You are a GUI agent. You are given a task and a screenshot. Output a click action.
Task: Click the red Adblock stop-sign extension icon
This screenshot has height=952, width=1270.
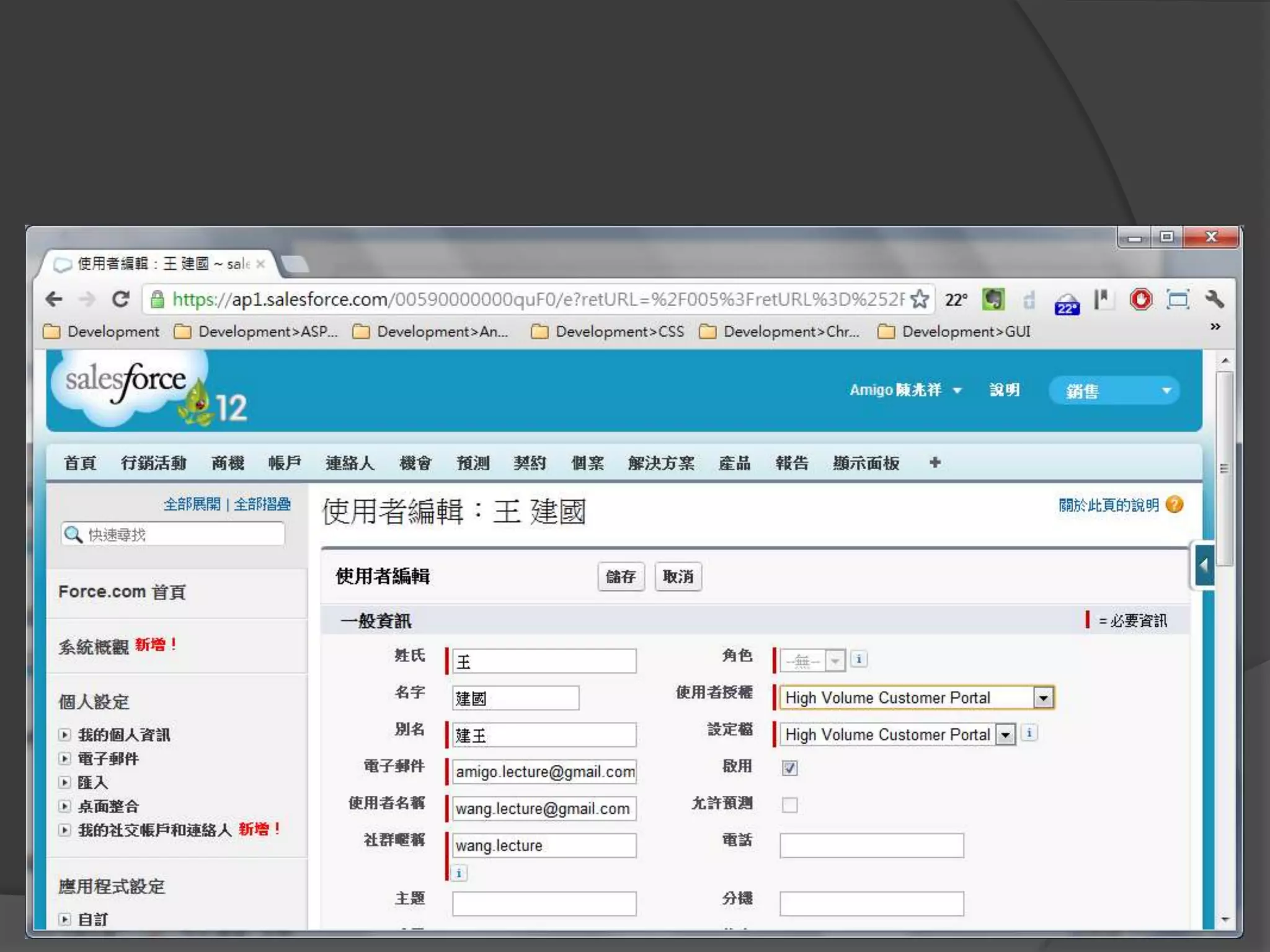pos(1140,300)
